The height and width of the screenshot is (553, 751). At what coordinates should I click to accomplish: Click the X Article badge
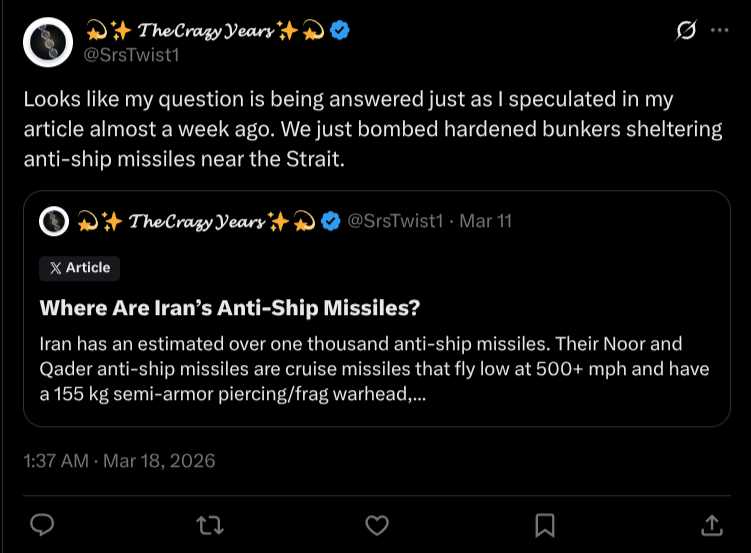coord(80,268)
